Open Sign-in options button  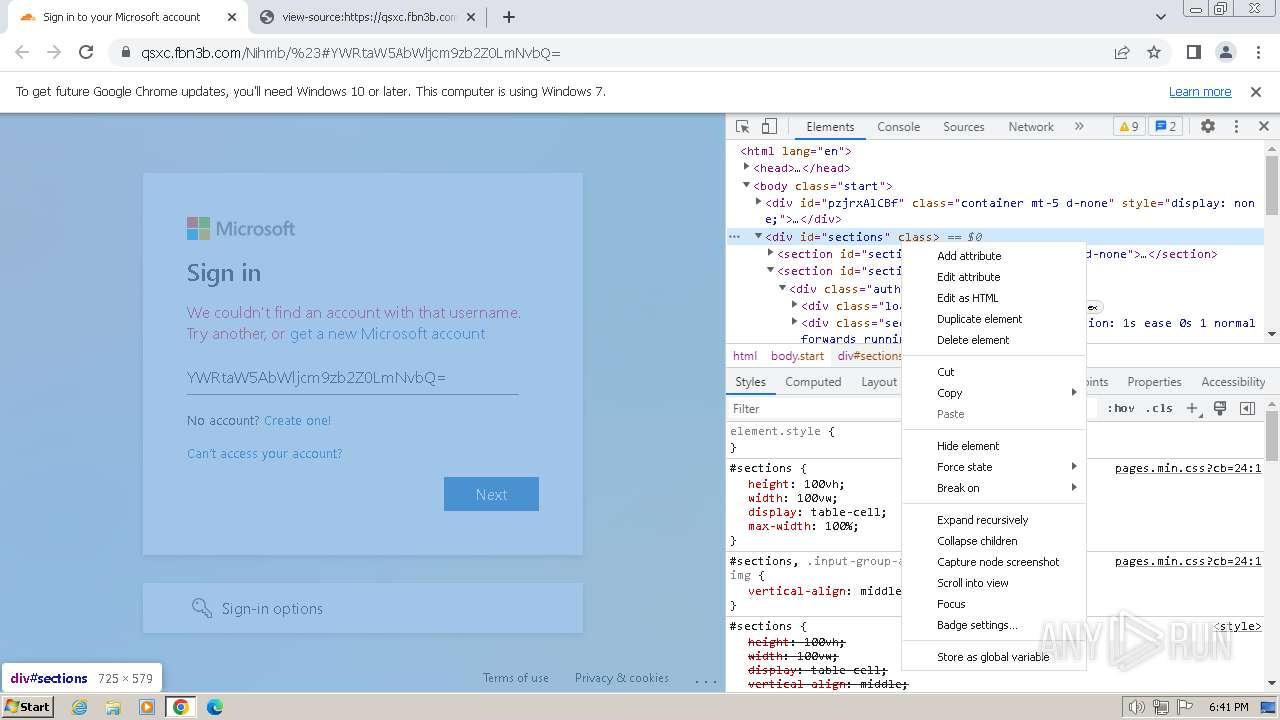[363, 608]
